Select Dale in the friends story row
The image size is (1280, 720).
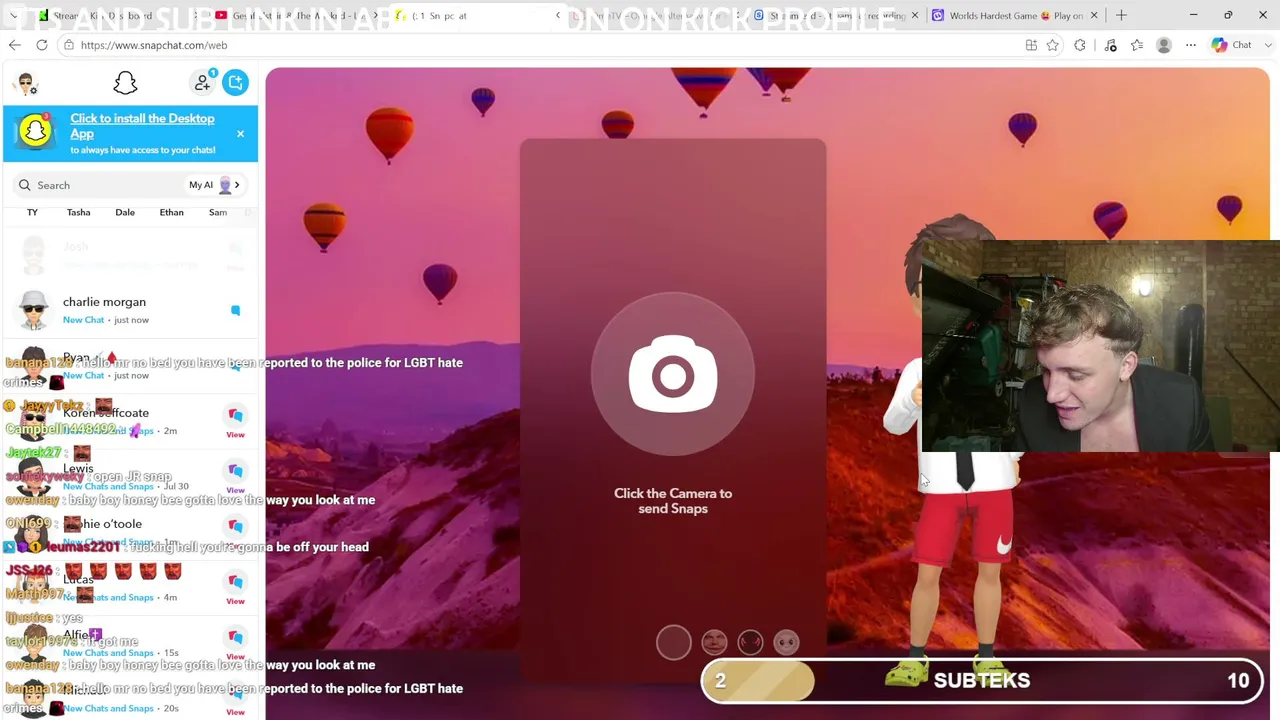125,212
